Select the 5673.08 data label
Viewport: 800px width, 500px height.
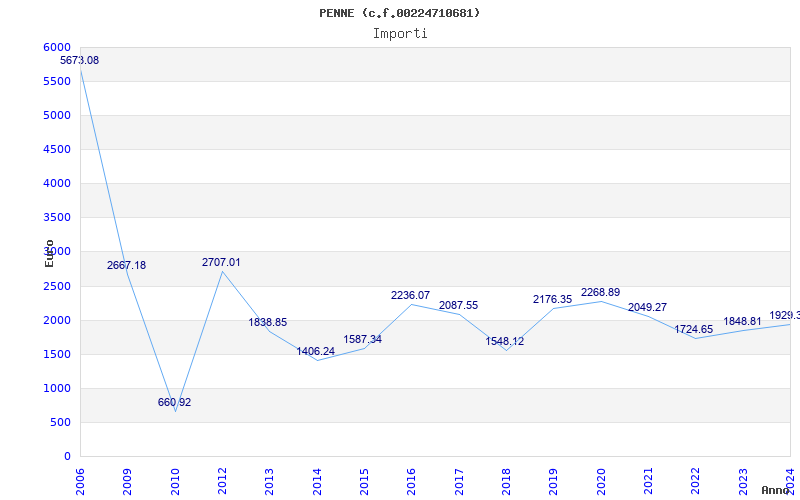point(80,60)
